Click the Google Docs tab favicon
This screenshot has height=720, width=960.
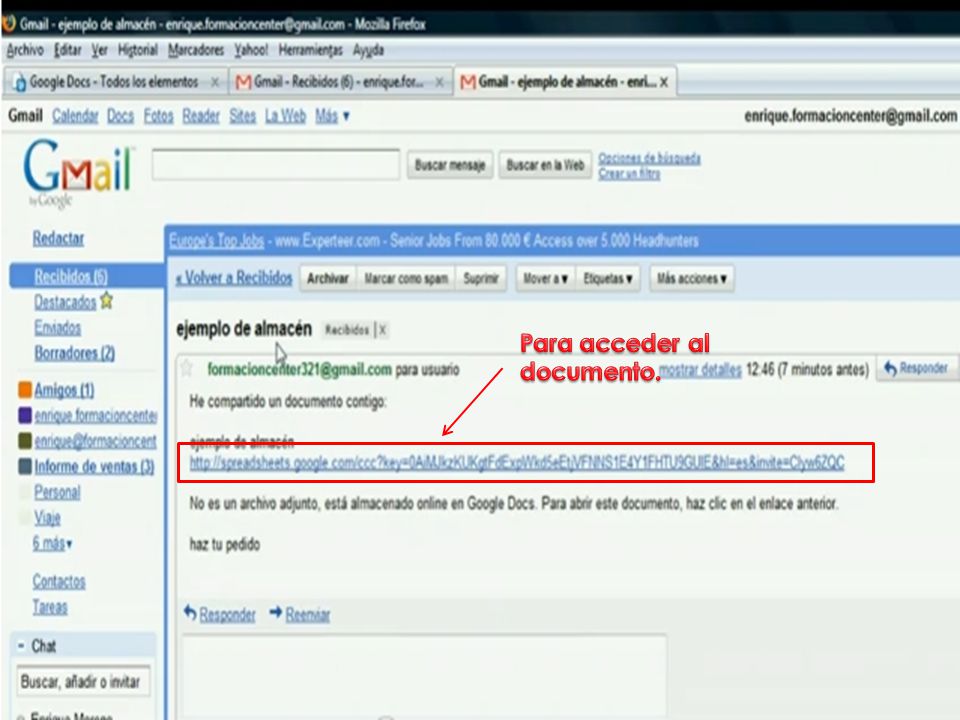20,82
